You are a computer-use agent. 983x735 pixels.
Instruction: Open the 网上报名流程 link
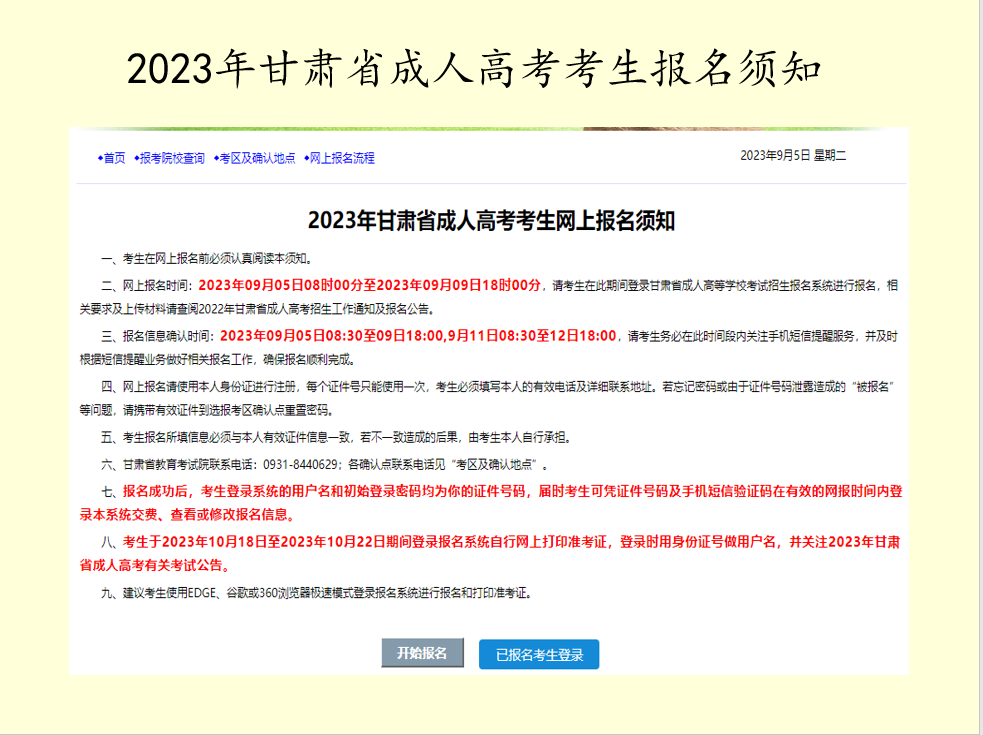tap(342, 158)
